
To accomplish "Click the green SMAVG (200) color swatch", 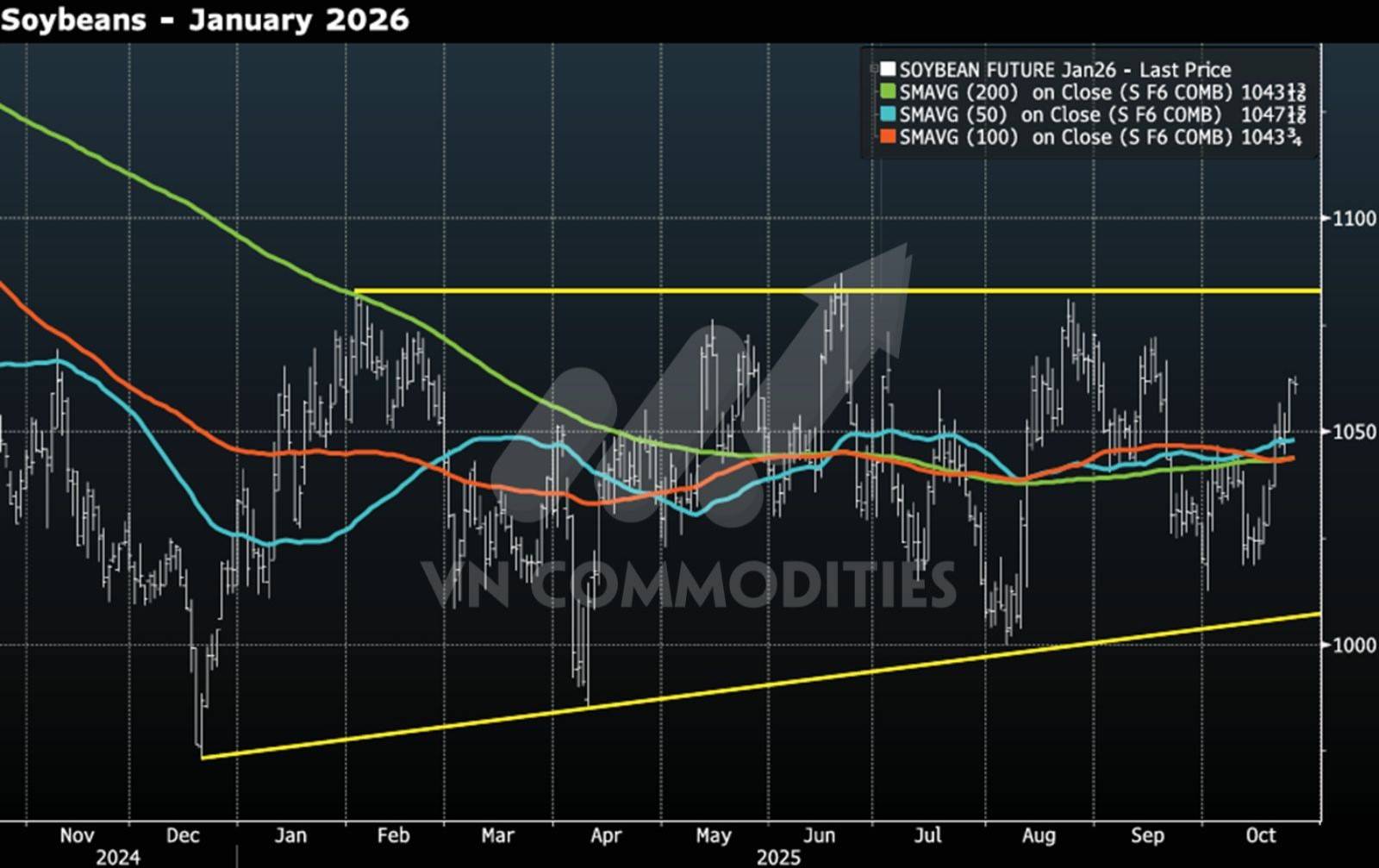I will pyautogui.click(x=888, y=91).
